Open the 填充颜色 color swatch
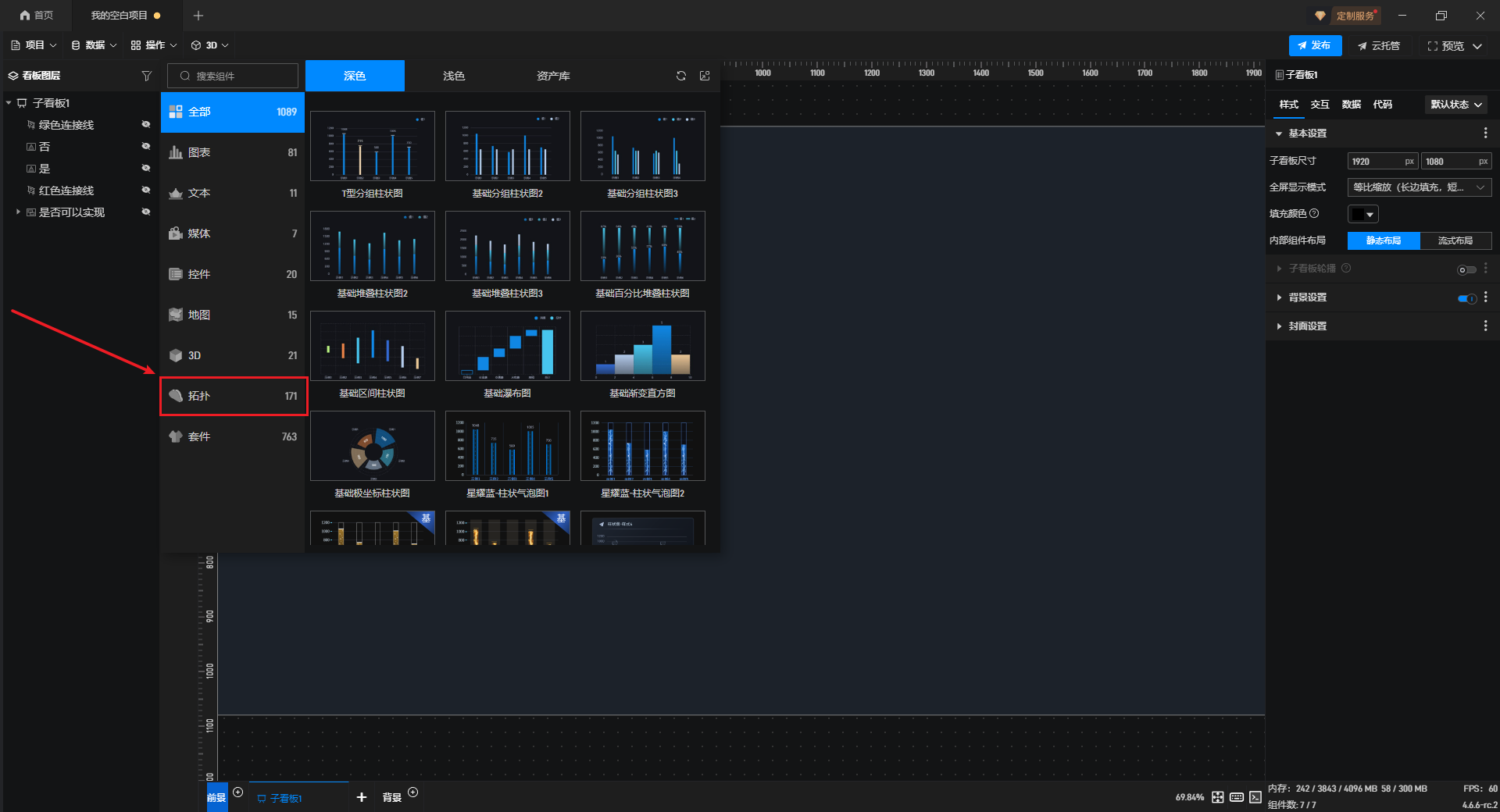 (x=1363, y=214)
